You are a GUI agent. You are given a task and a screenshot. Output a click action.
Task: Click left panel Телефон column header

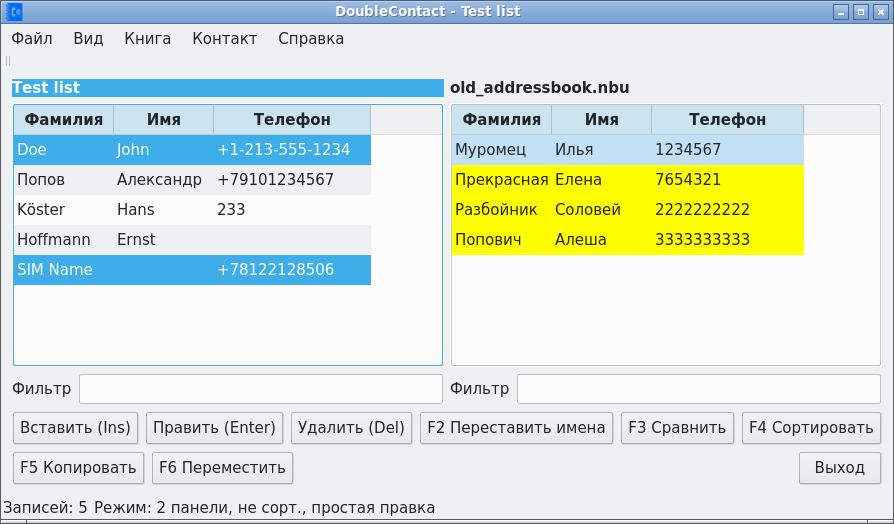click(292, 120)
